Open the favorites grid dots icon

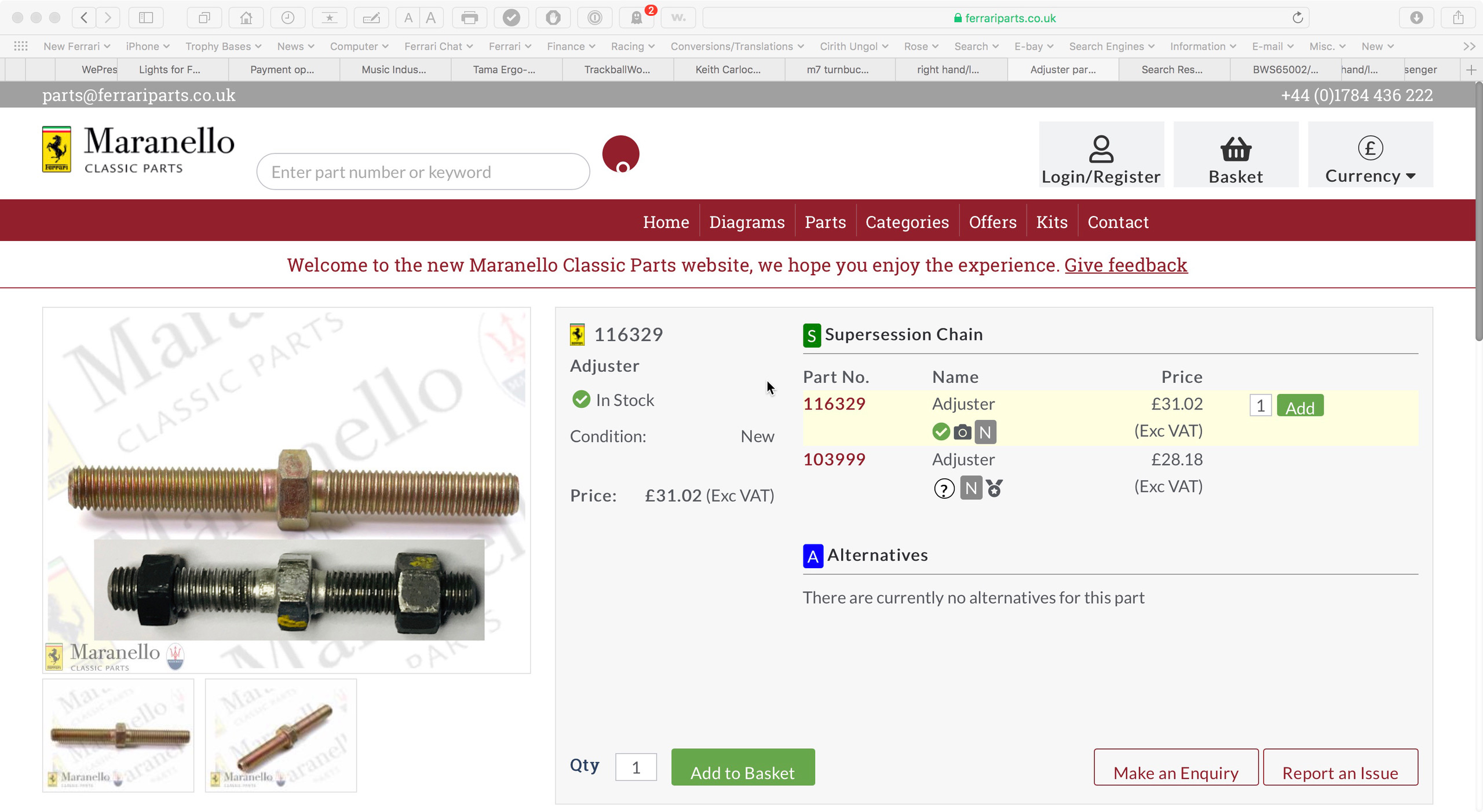pos(21,46)
